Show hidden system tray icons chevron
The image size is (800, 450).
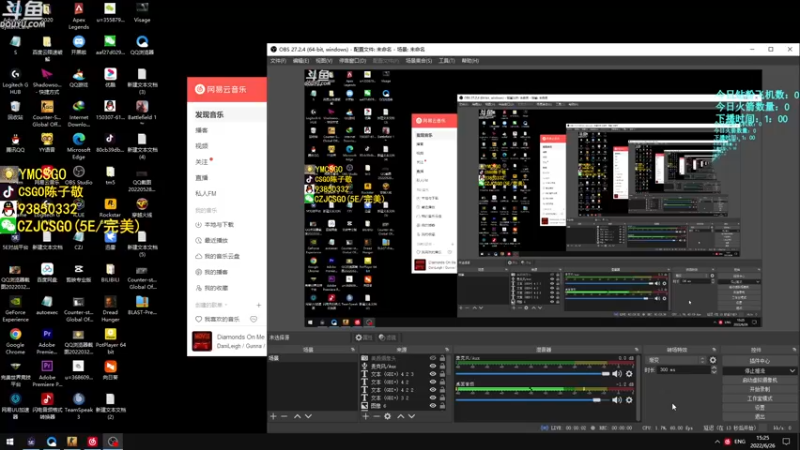point(717,441)
